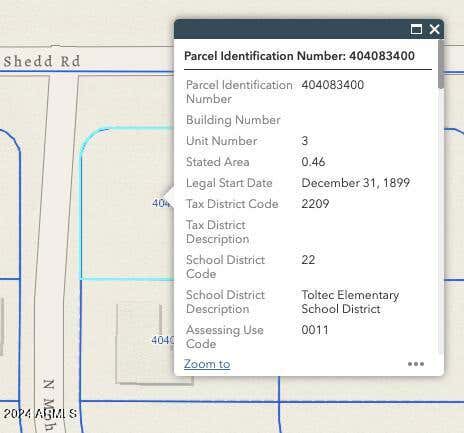The width and height of the screenshot is (464, 433).
Task: Click the Unit Number value 3
Action: click(x=305, y=141)
